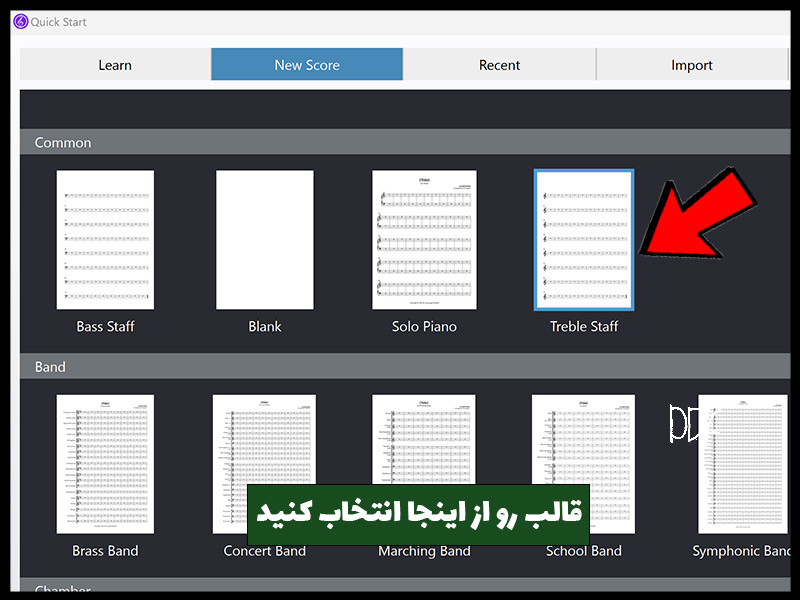Pick the Solo Piano template thumbnail

coord(424,239)
